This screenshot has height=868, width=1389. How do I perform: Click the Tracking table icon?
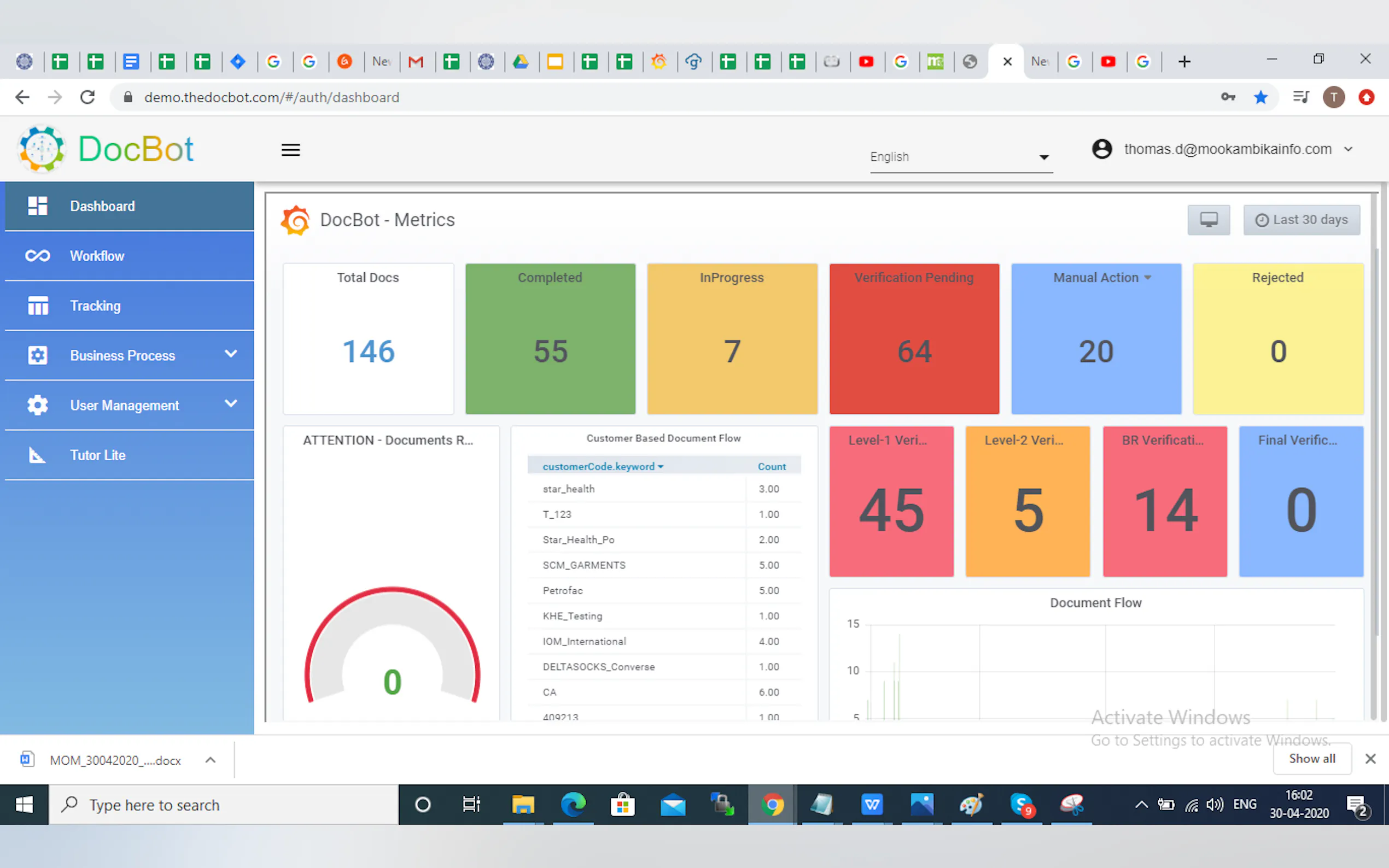pyautogui.click(x=37, y=306)
